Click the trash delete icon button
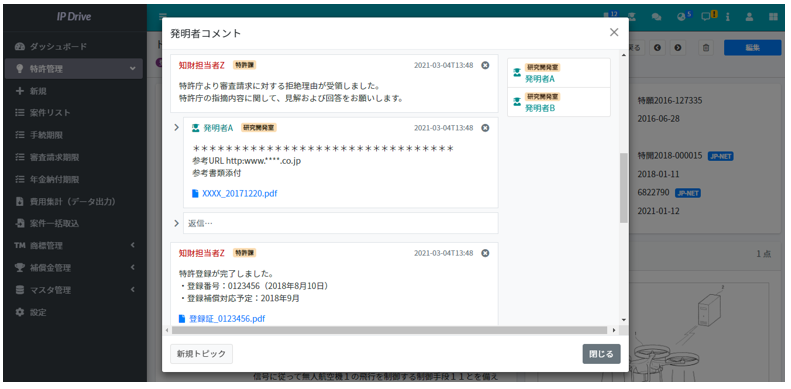 pos(706,48)
